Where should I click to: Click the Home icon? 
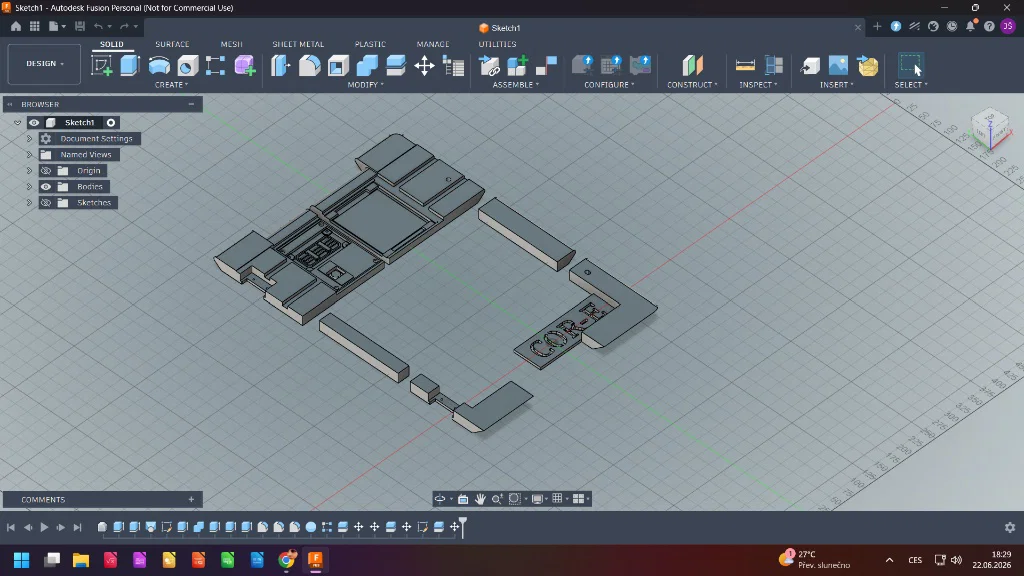[16, 26]
